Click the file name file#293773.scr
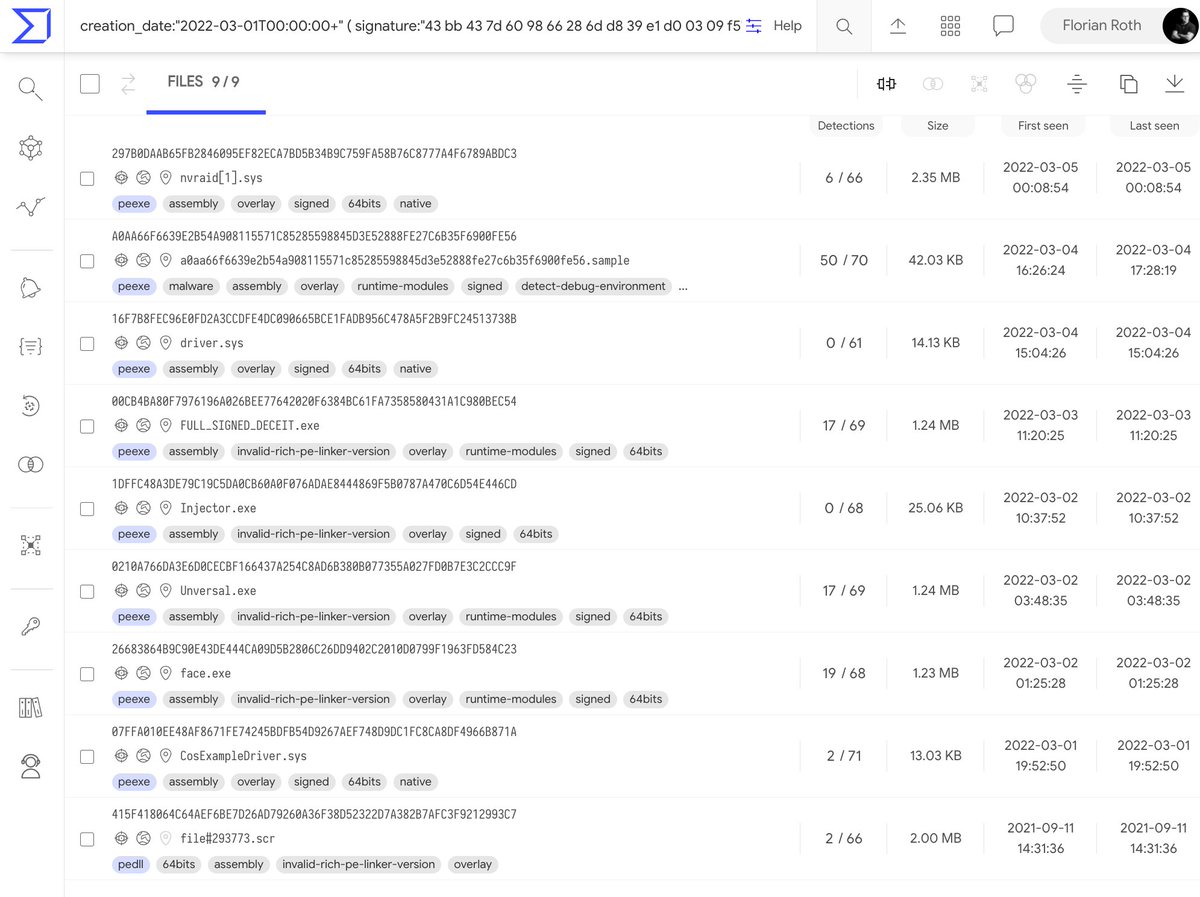 point(227,838)
